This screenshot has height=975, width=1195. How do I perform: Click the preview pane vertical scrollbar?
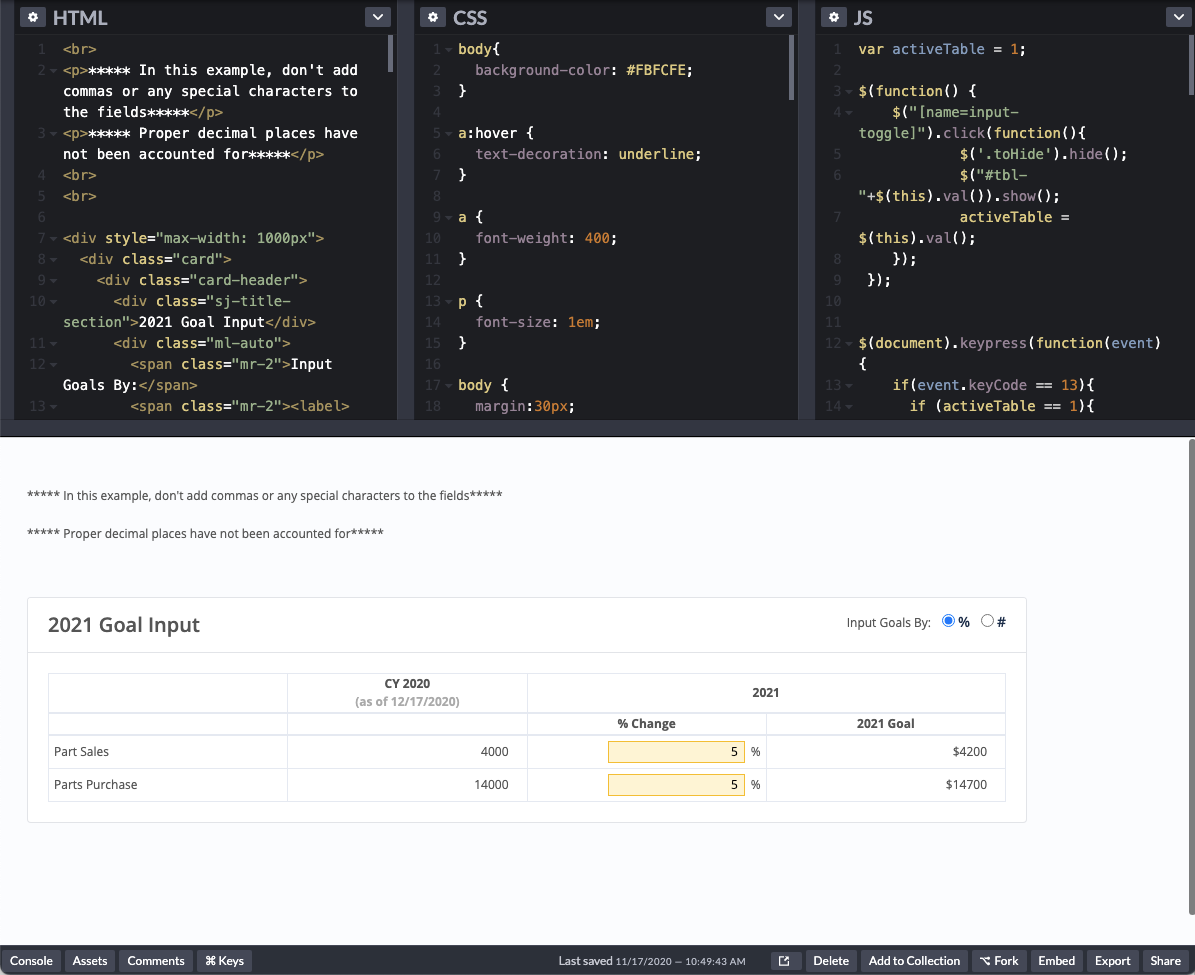tap(1191, 677)
